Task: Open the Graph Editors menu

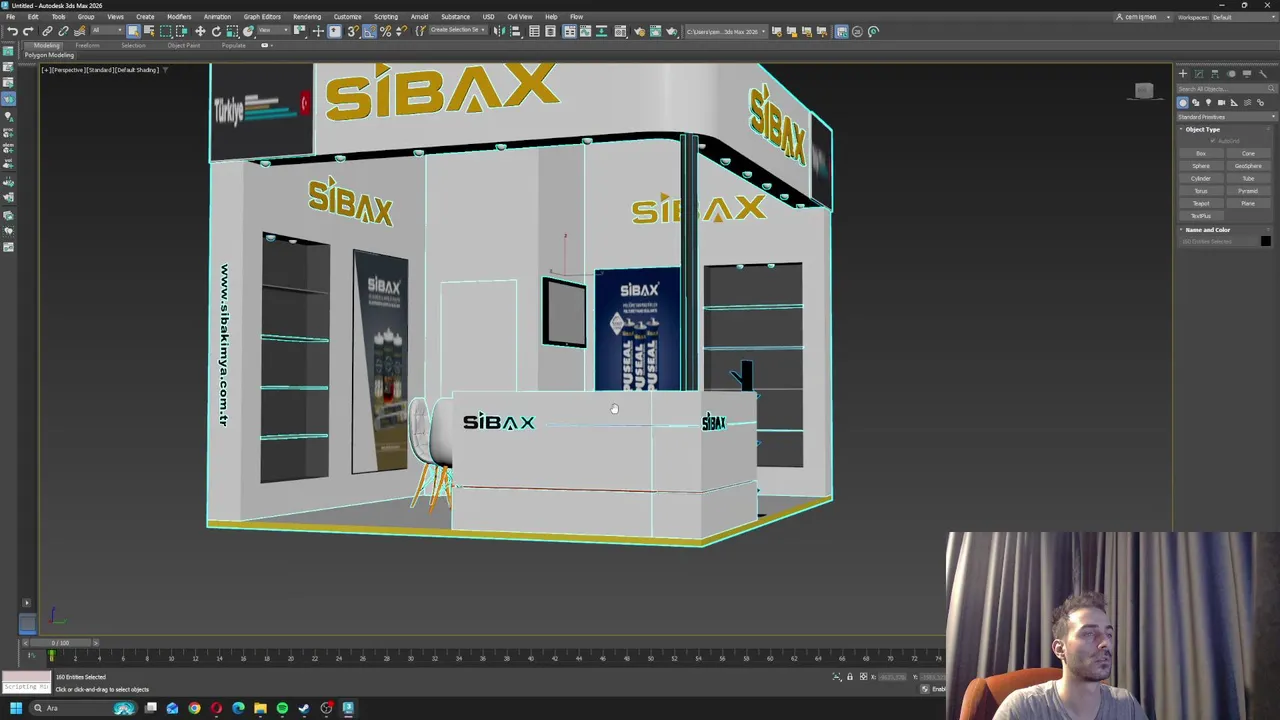Action: tap(262, 17)
